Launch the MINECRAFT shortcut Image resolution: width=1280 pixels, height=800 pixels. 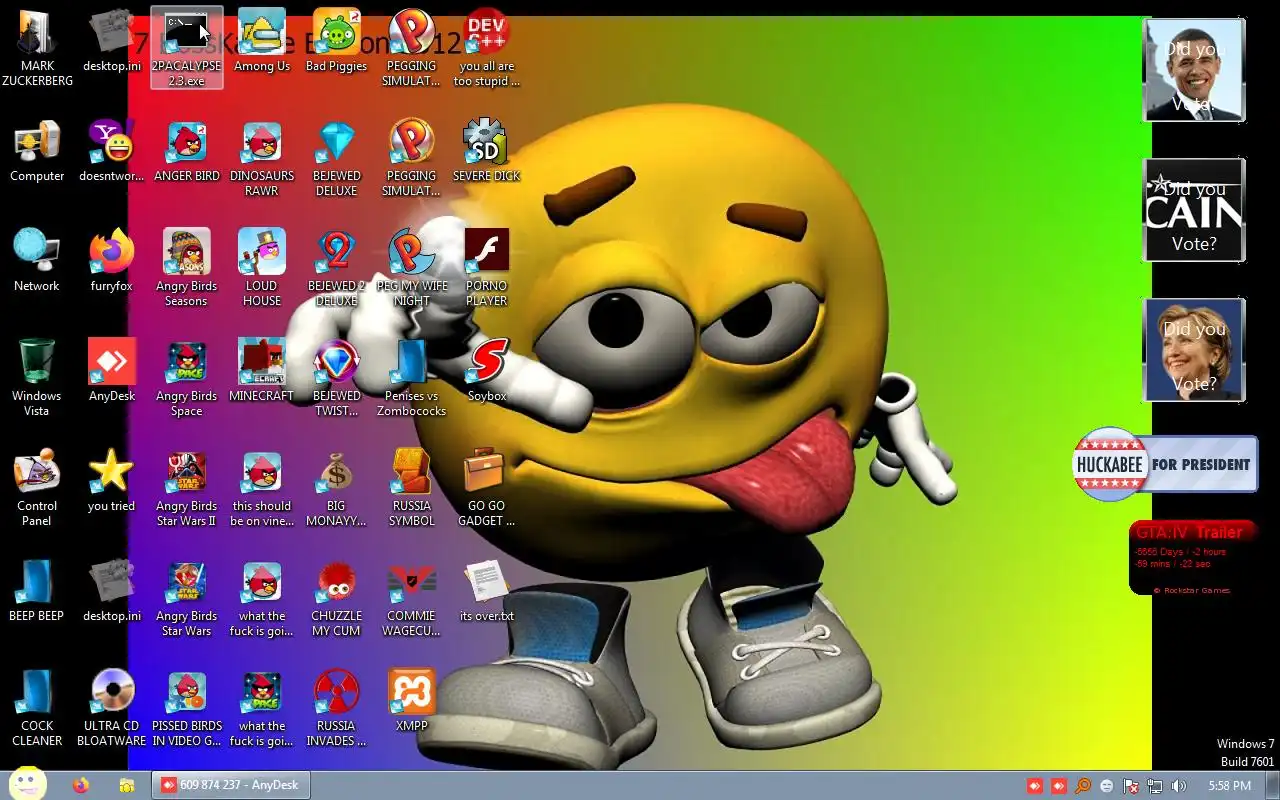(x=262, y=372)
